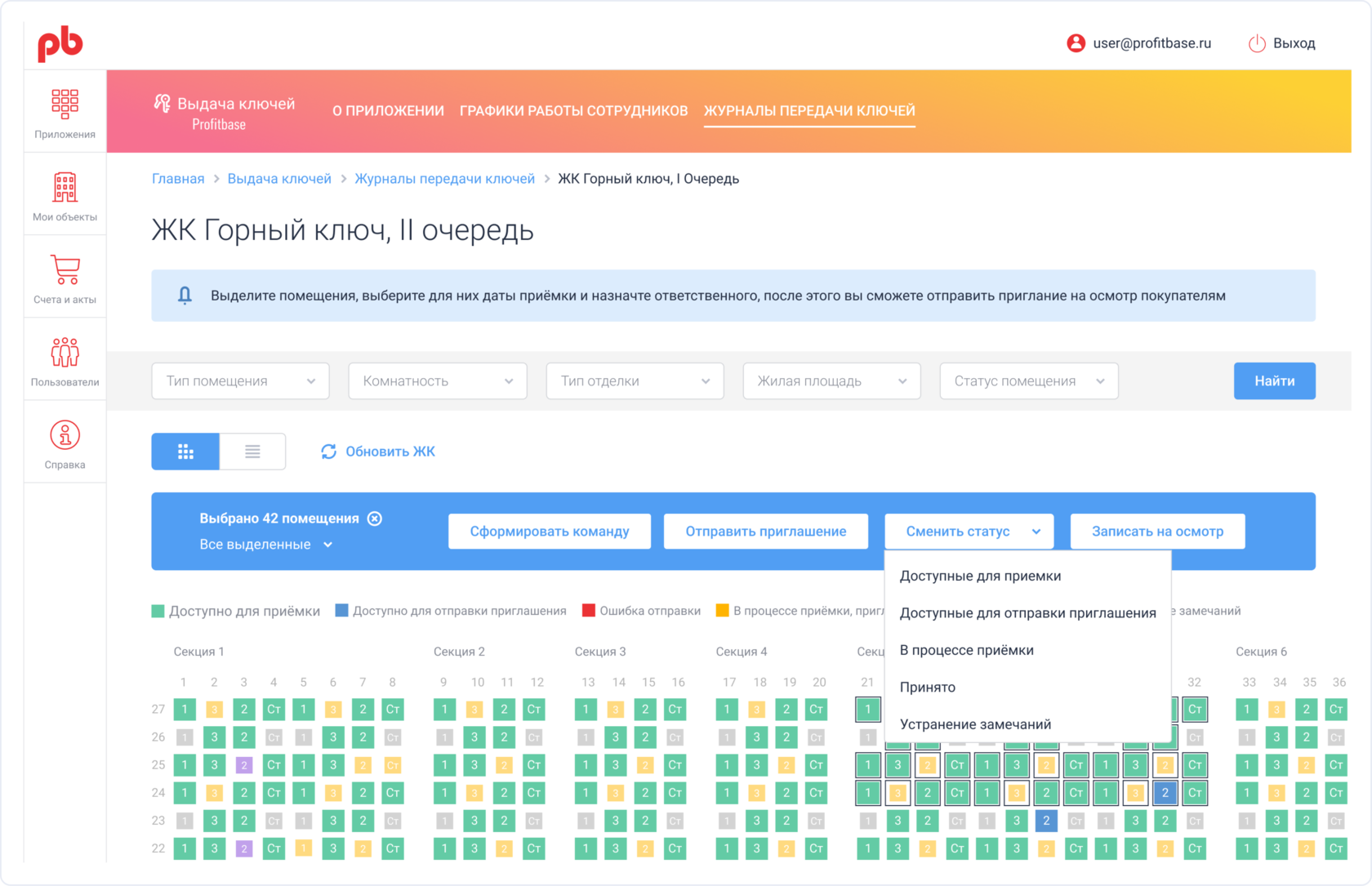Expand the Тип помещения dropdown
Image resolution: width=1372 pixels, height=886 pixels.
pos(240,381)
